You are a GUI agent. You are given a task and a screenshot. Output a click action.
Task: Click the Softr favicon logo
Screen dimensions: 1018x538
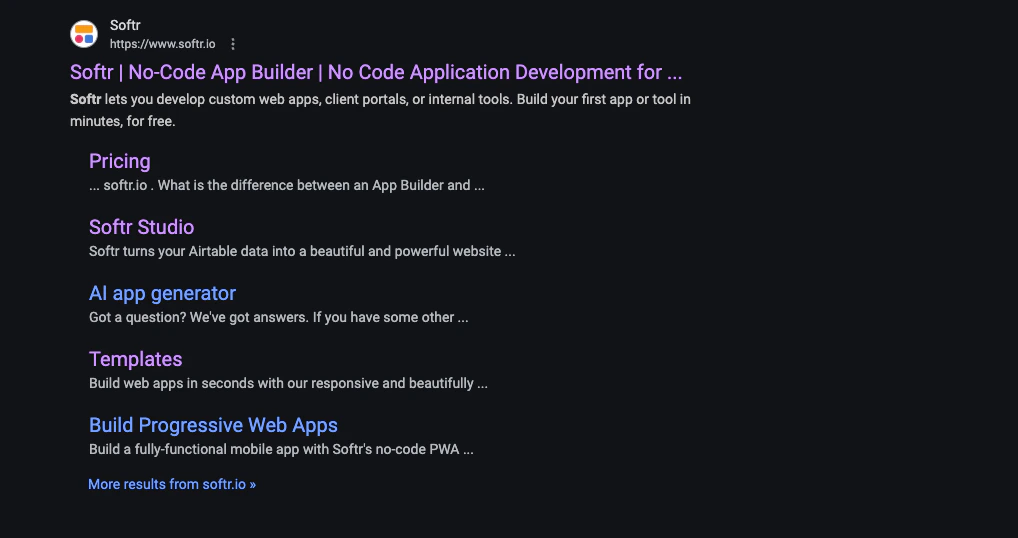click(x=84, y=34)
